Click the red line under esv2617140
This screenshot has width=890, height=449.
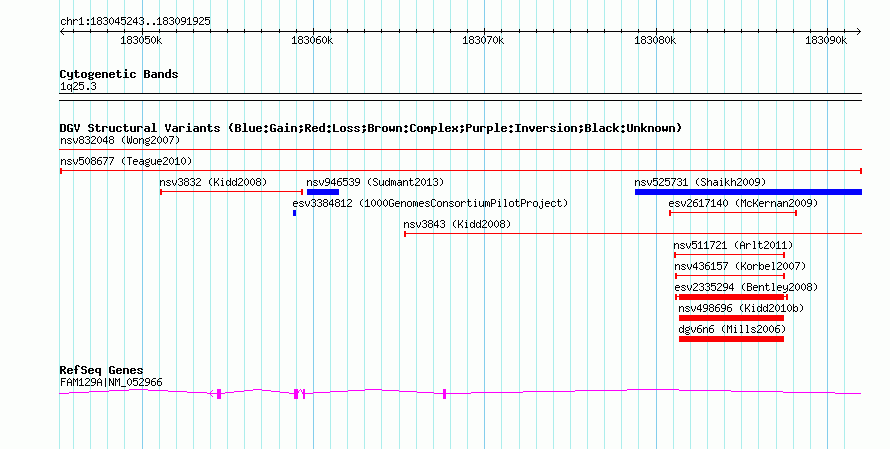733,213
